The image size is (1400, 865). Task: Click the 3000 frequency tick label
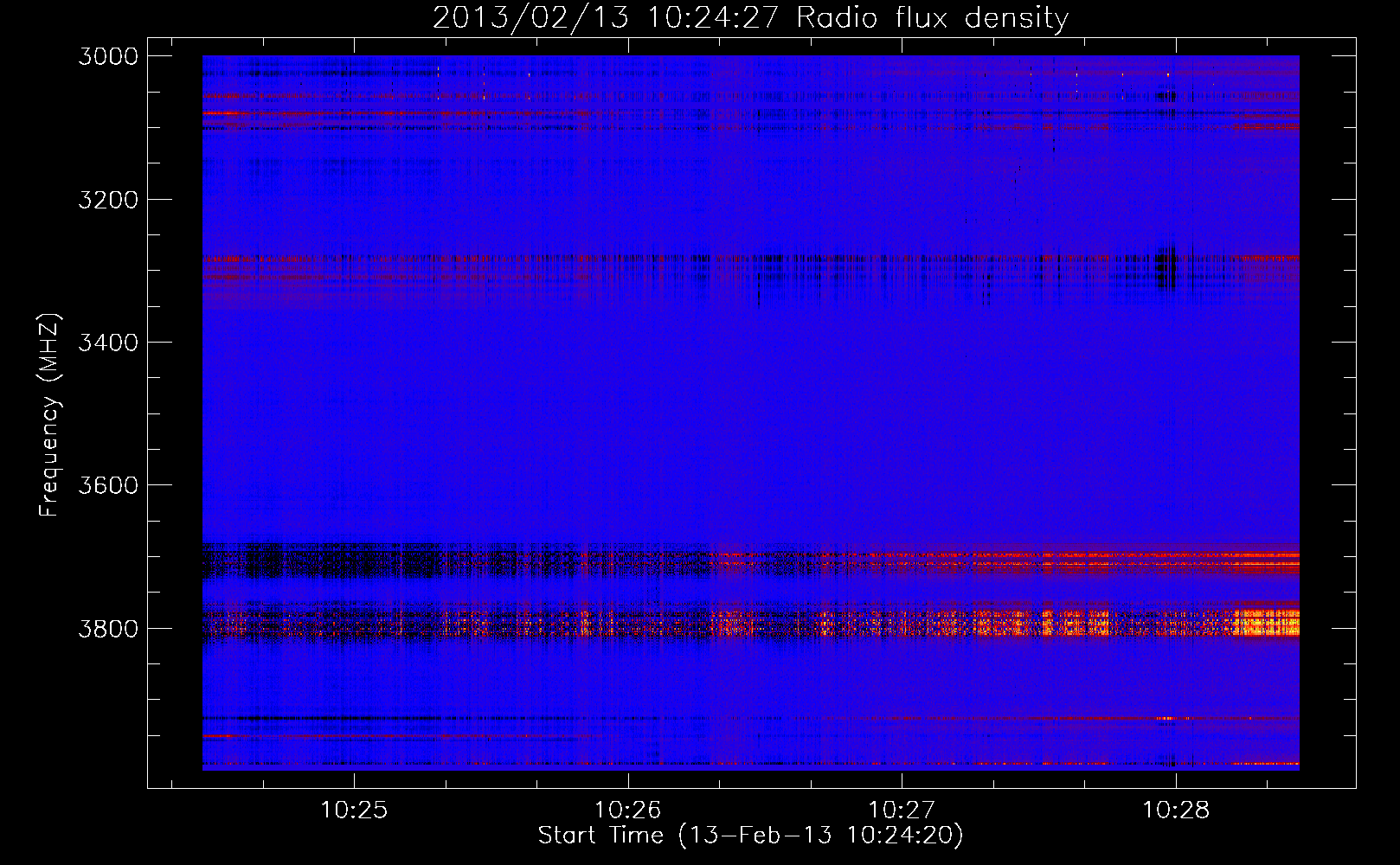108,56
